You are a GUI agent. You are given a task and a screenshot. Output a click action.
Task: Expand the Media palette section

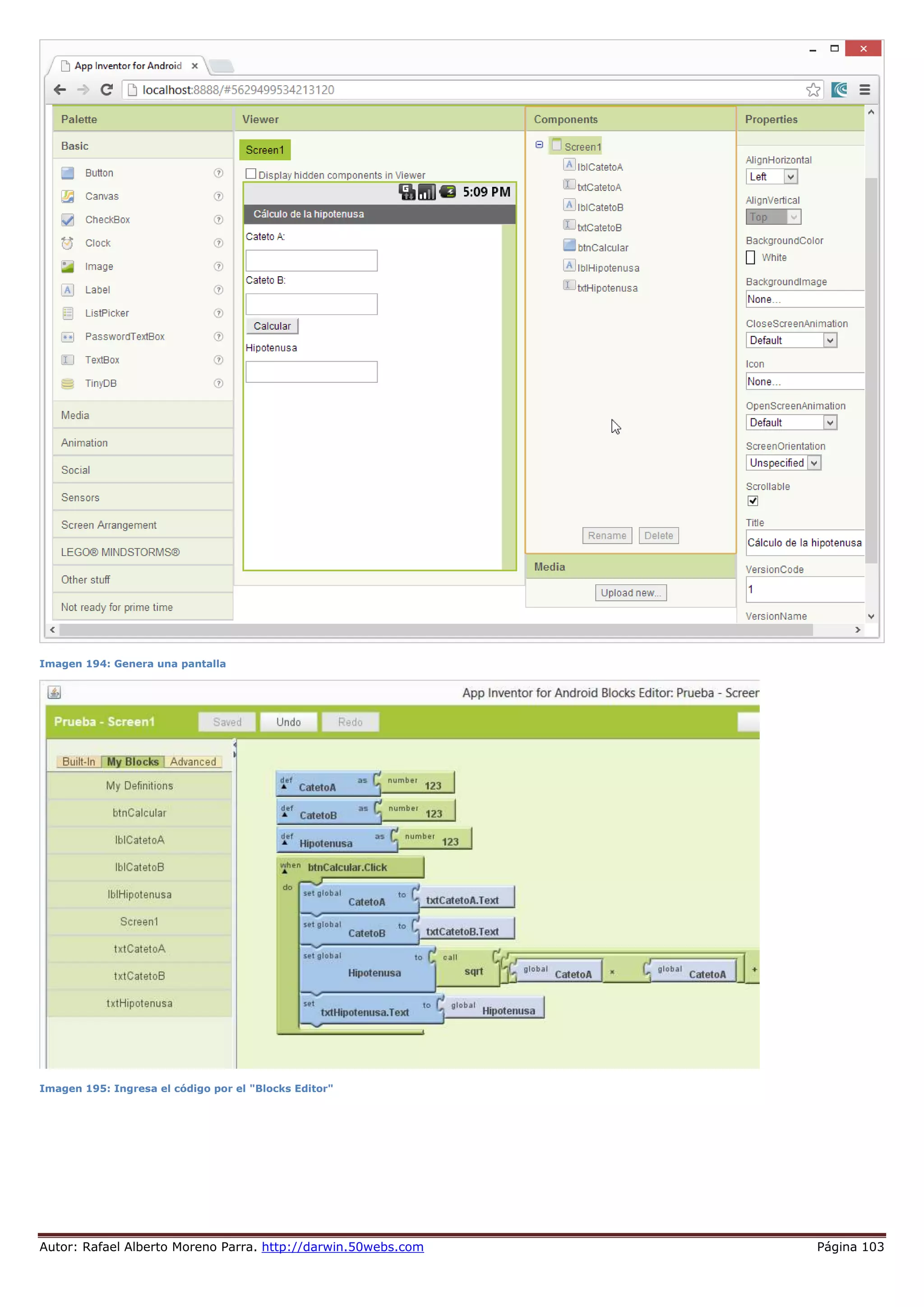[143, 416]
